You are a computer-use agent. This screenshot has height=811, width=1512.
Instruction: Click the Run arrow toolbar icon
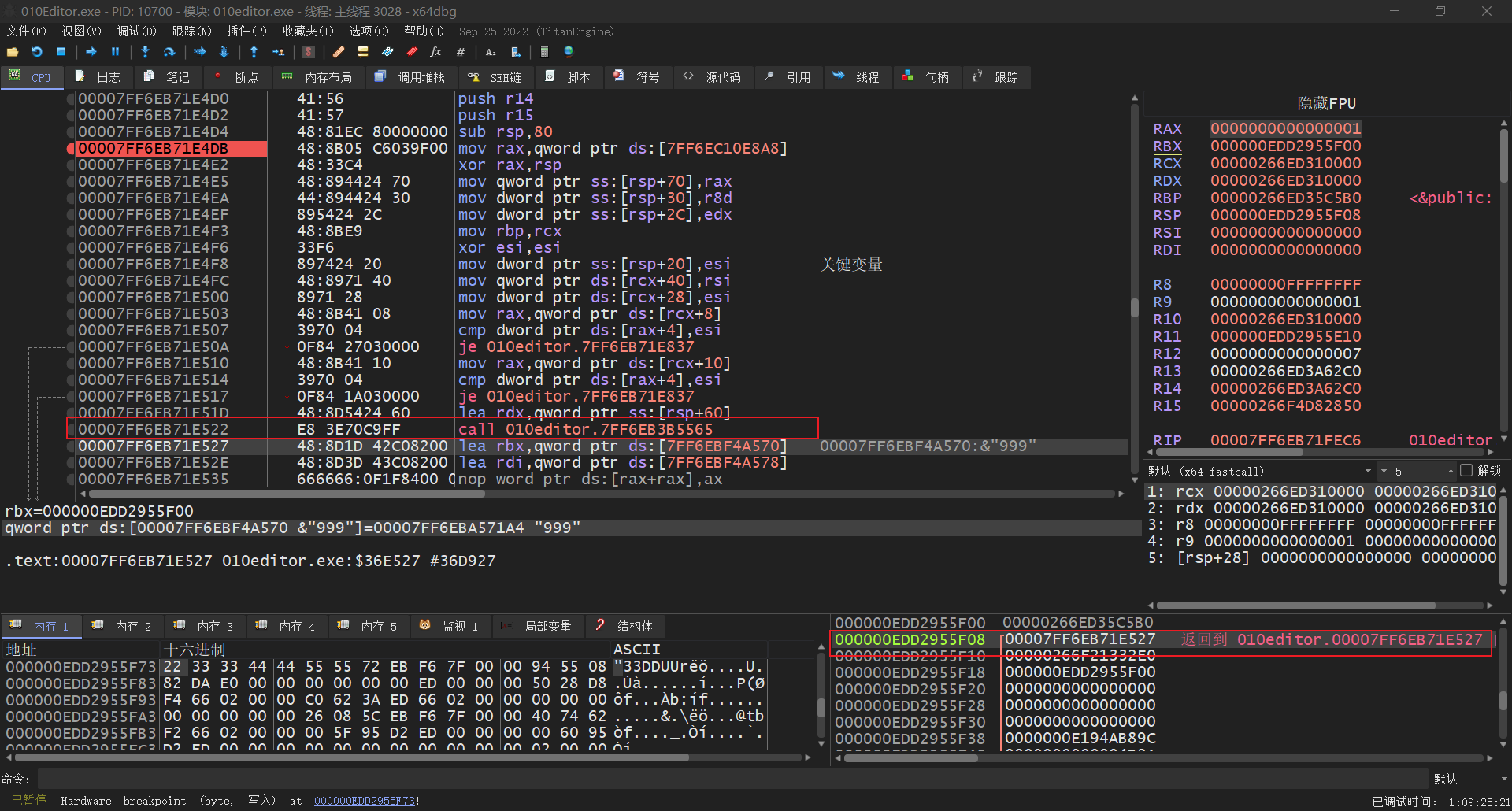[91, 52]
